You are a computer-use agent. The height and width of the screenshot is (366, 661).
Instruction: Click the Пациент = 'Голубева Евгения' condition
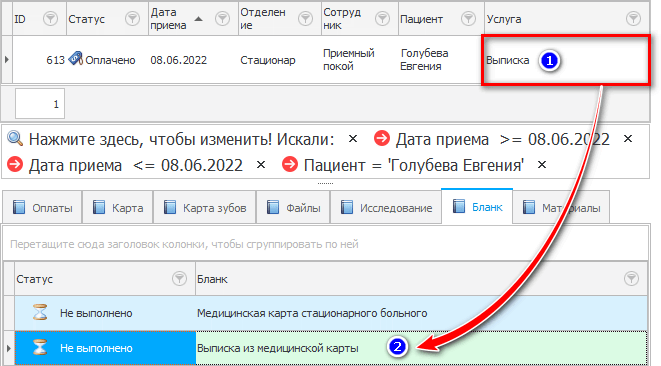[414, 165]
